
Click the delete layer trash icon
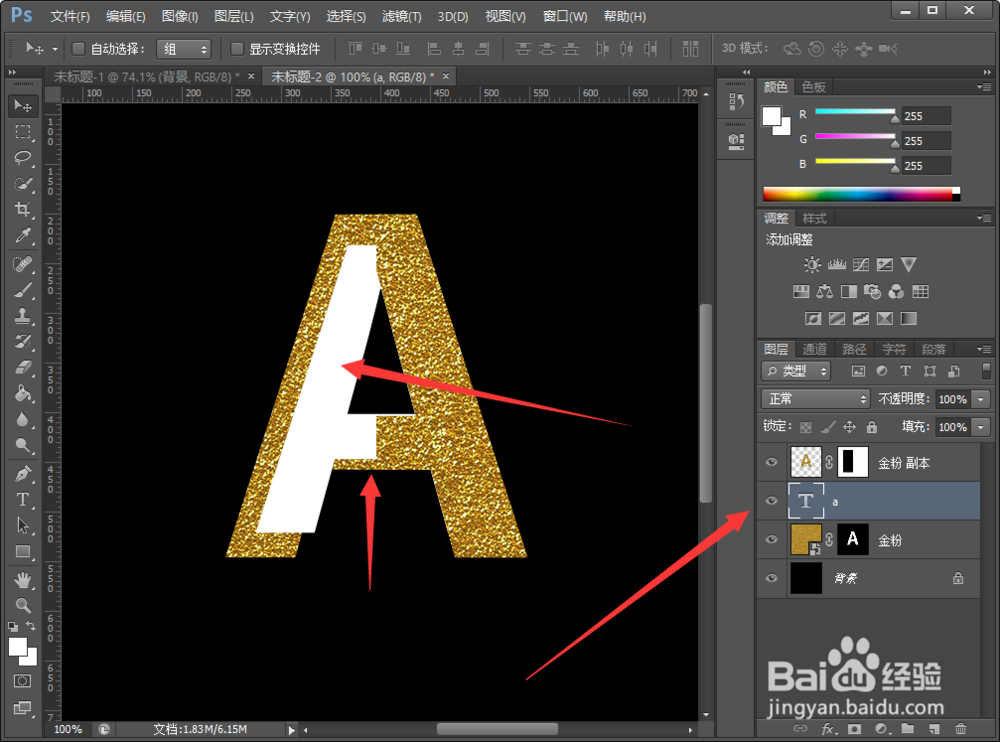point(960,729)
